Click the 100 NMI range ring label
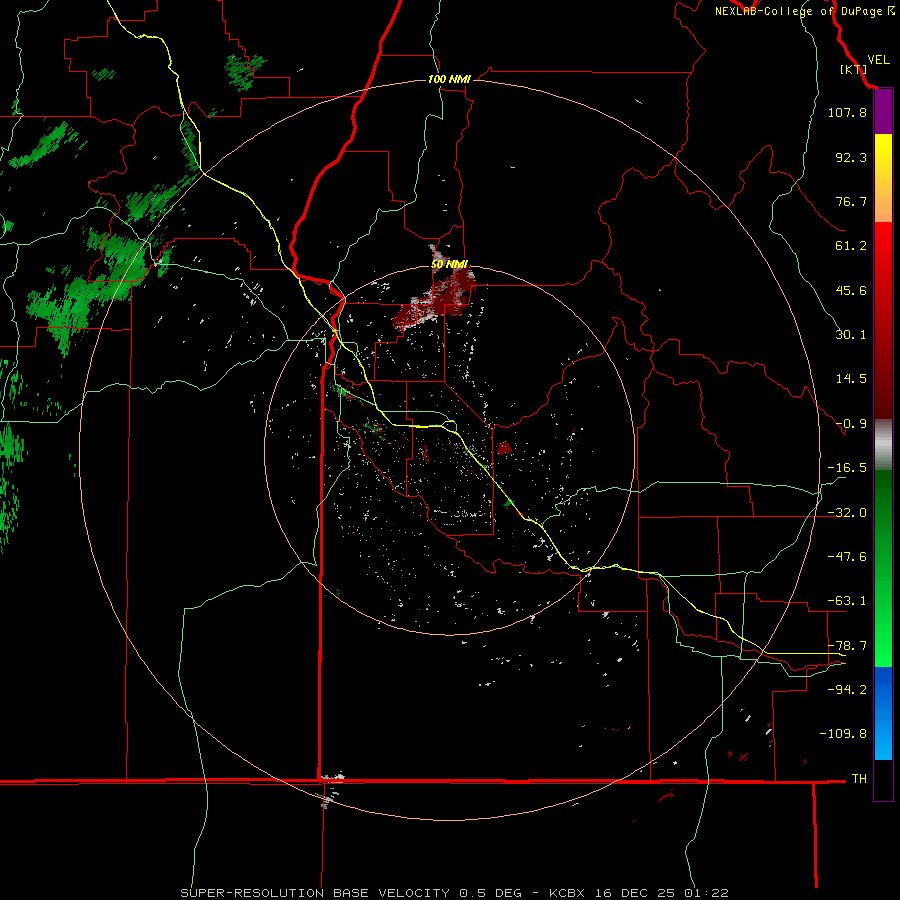 [449, 79]
